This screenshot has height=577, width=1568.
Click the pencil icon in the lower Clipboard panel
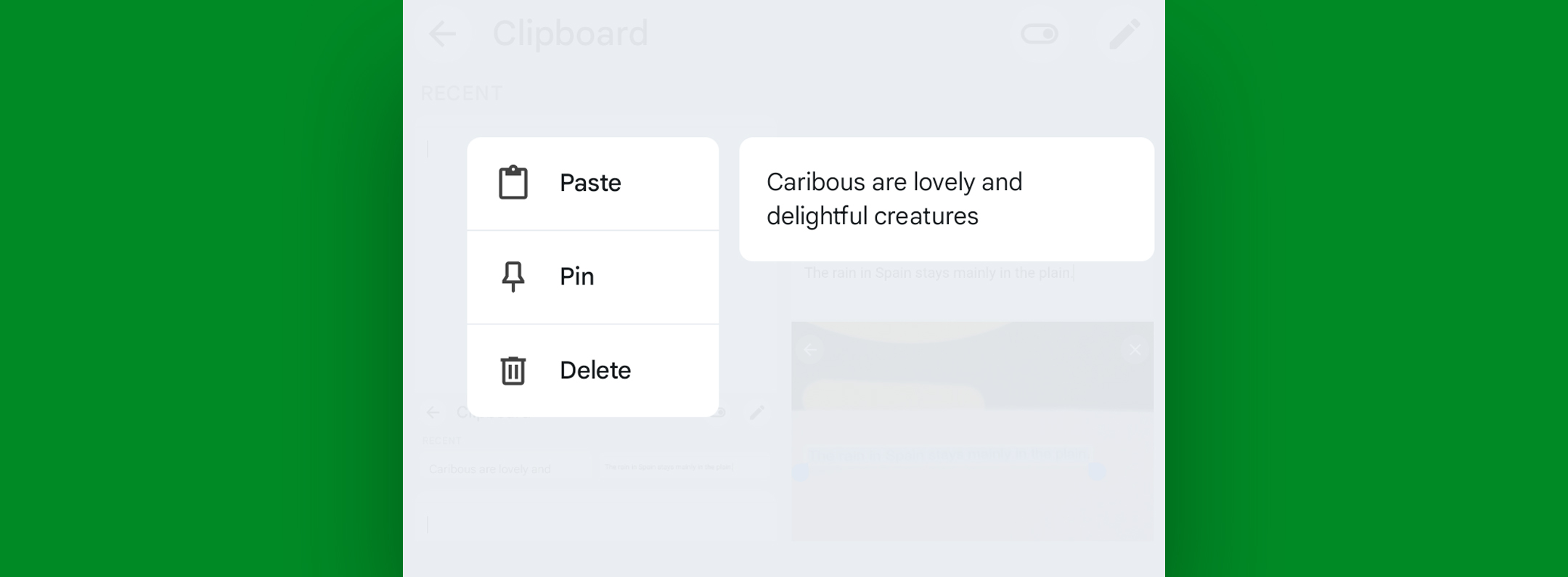coord(757,412)
